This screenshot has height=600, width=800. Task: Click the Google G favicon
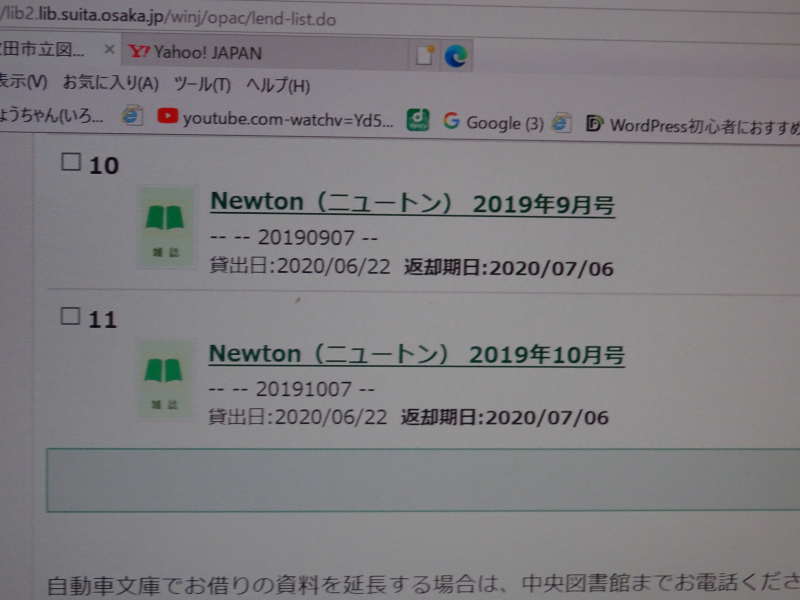(451, 121)
